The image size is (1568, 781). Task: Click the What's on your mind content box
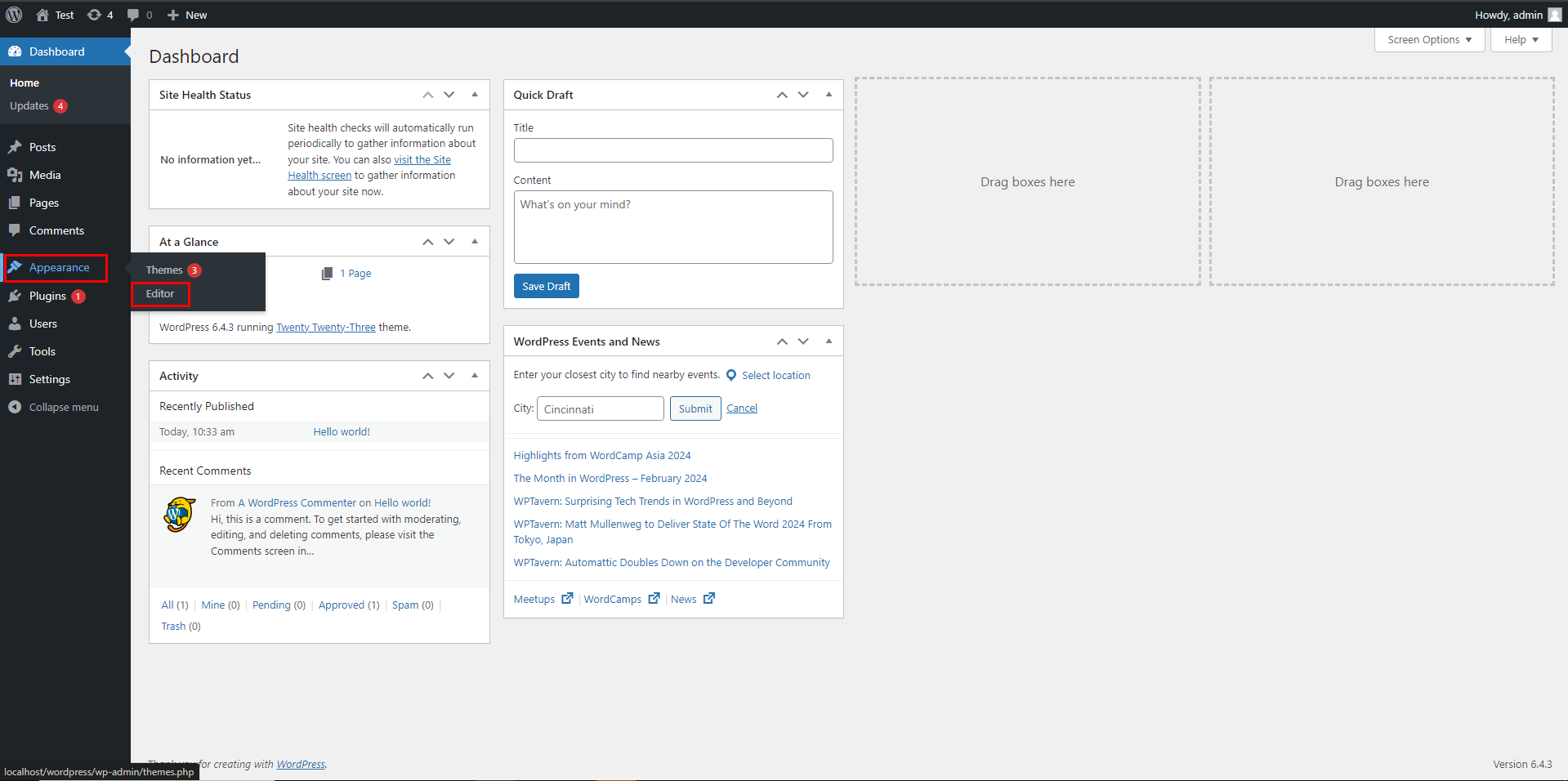[673, 227]
